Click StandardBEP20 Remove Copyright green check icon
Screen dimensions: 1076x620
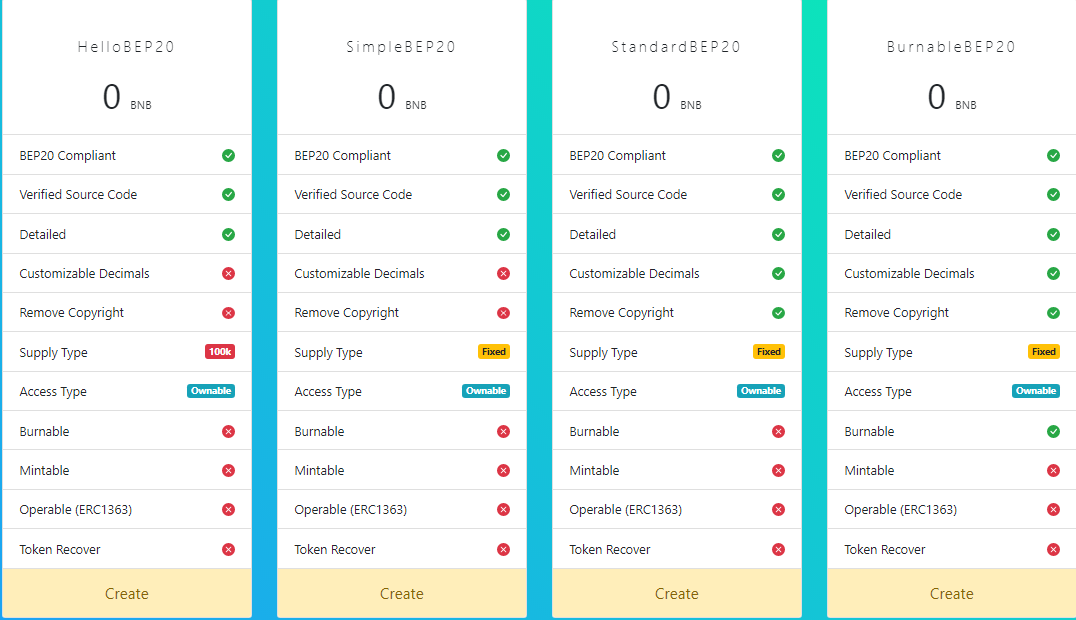click(x=778, y=312)
